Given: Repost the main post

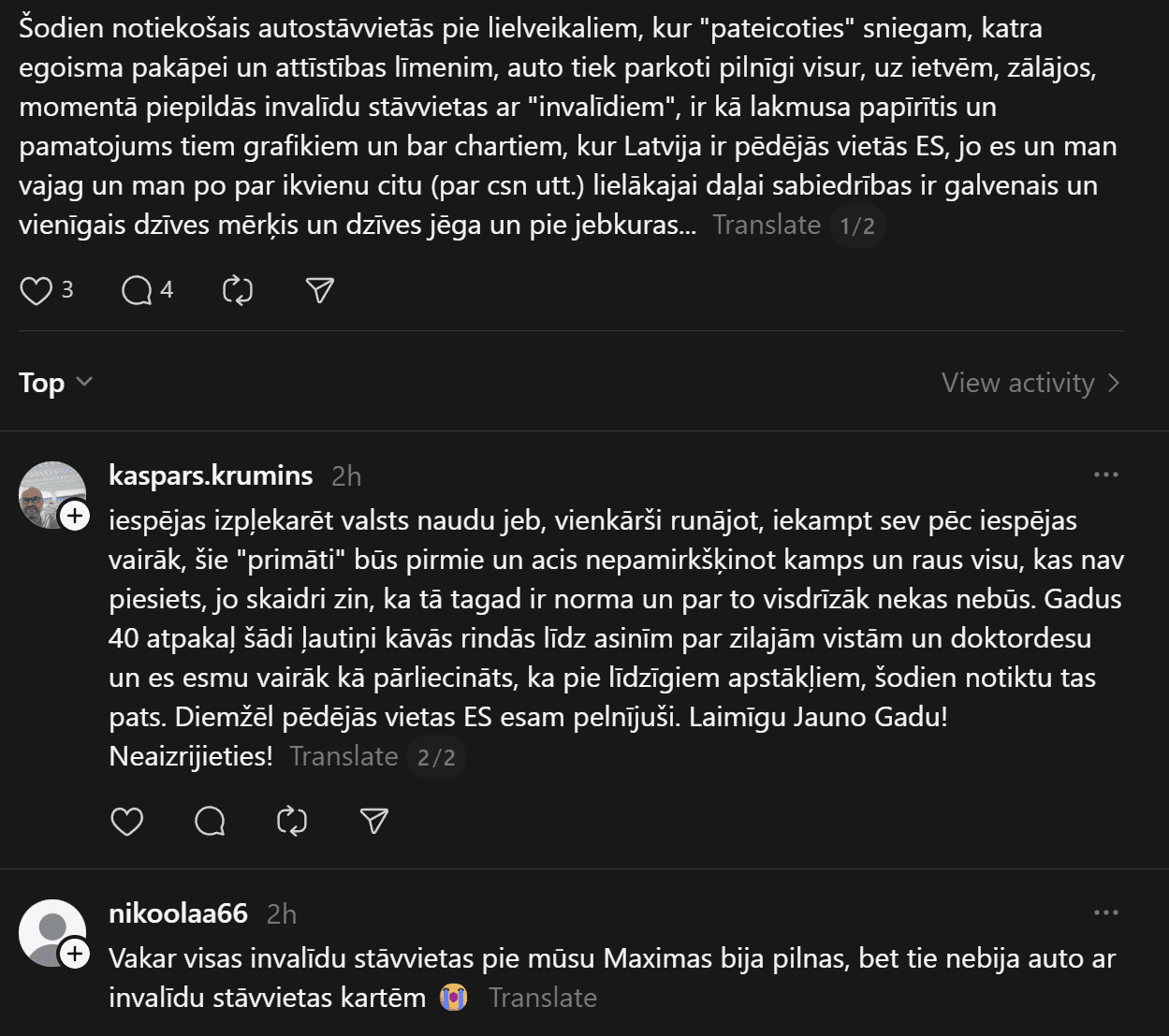Looking at the screenshot, I should (x=238, y=291).
